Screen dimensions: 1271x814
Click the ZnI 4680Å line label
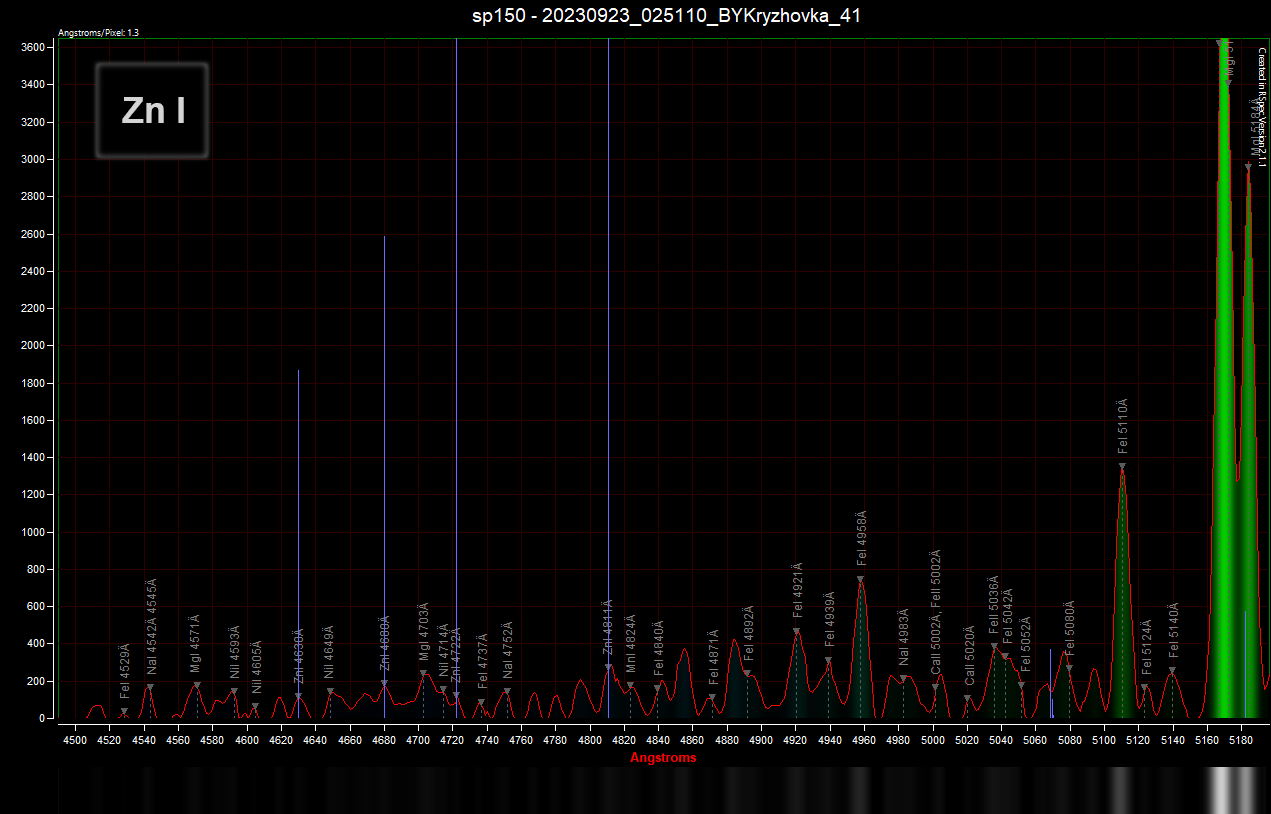point(385,643)
